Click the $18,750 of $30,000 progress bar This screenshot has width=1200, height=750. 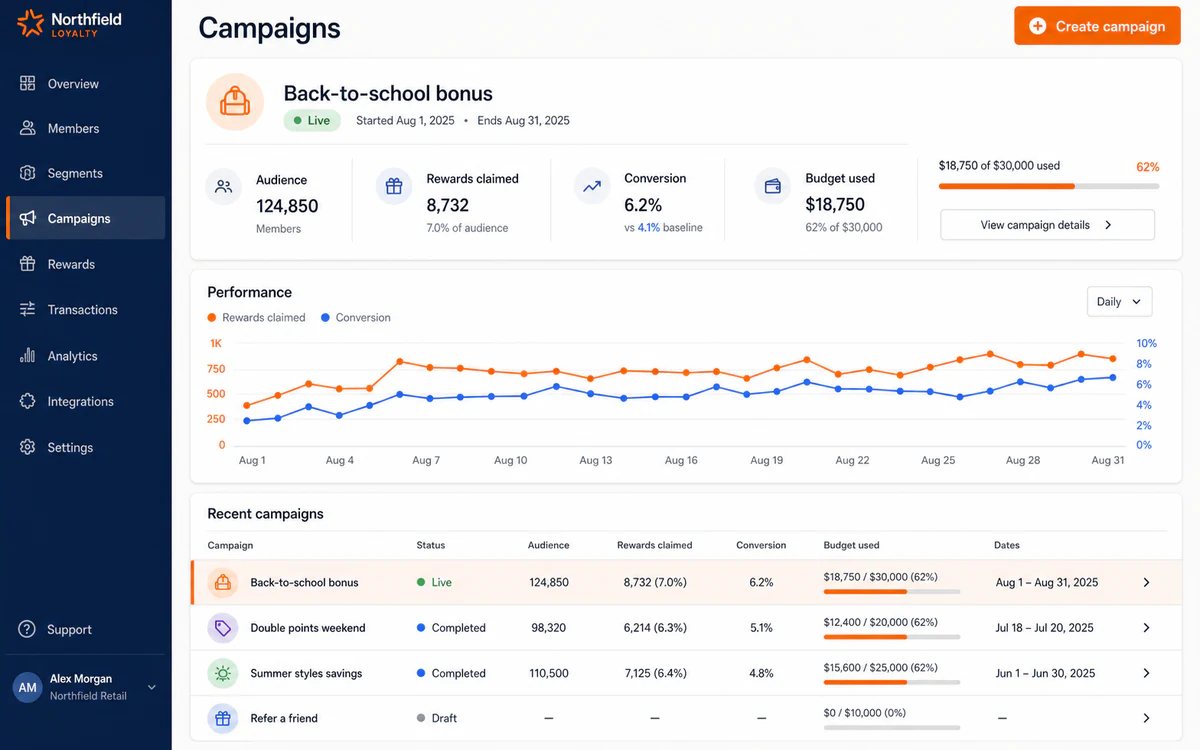click(1049, 186)
